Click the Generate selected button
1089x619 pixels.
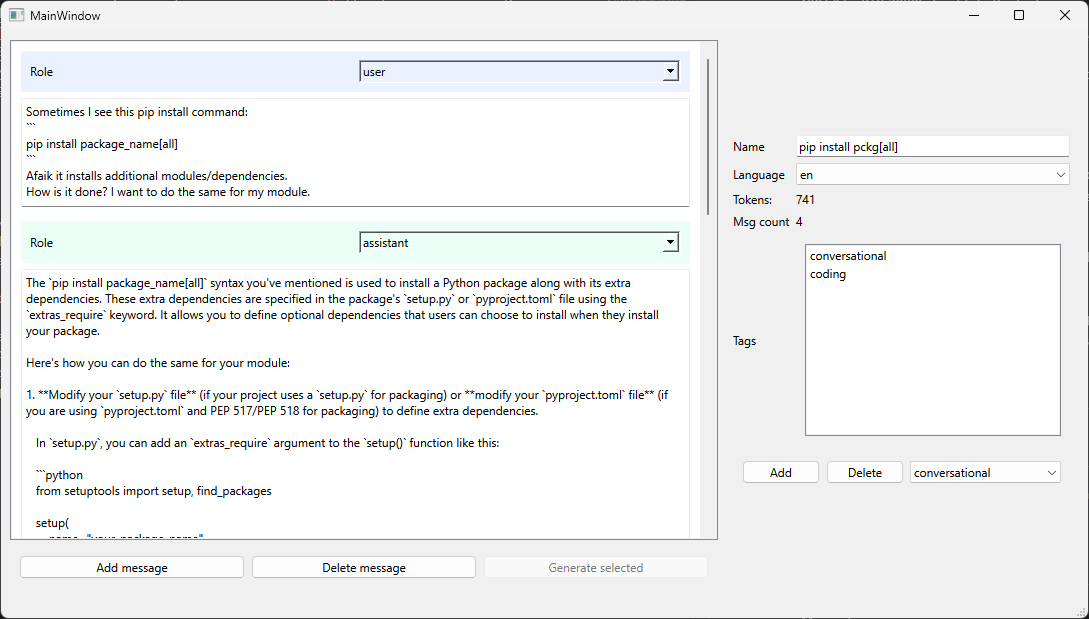tap(596, 568)
